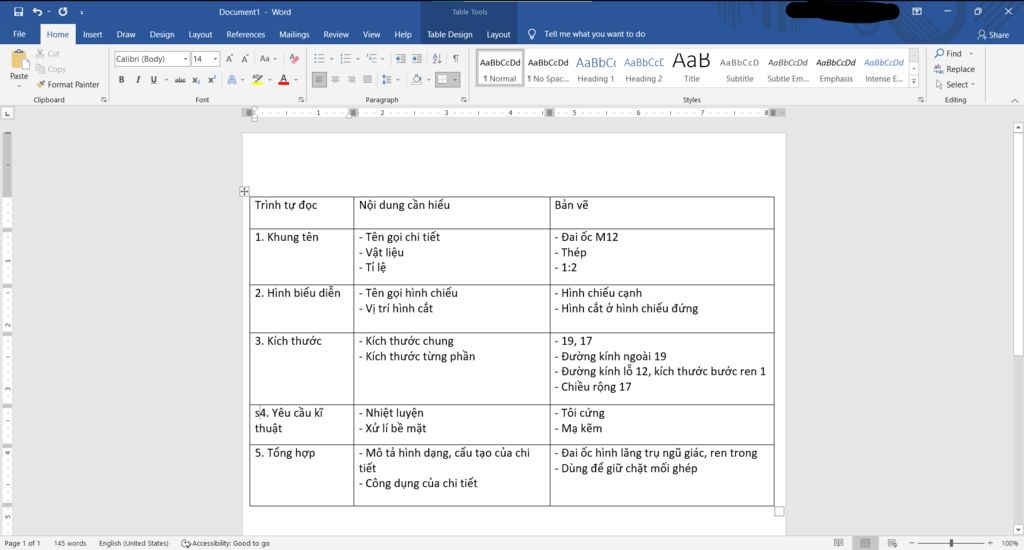Open the Table Design tab
1024x550 pixels.
pyautogui.click(x=449, y=34)
